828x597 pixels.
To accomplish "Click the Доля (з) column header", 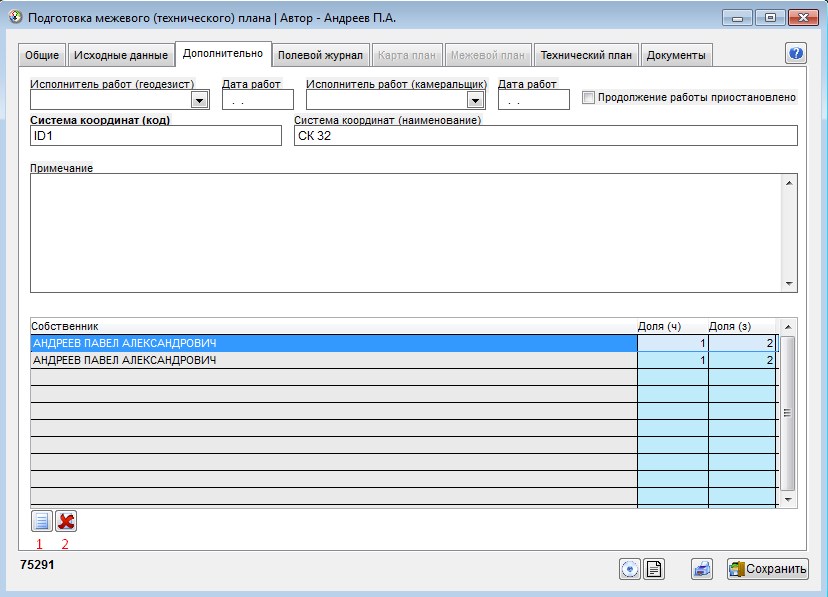I will (742, 326).
